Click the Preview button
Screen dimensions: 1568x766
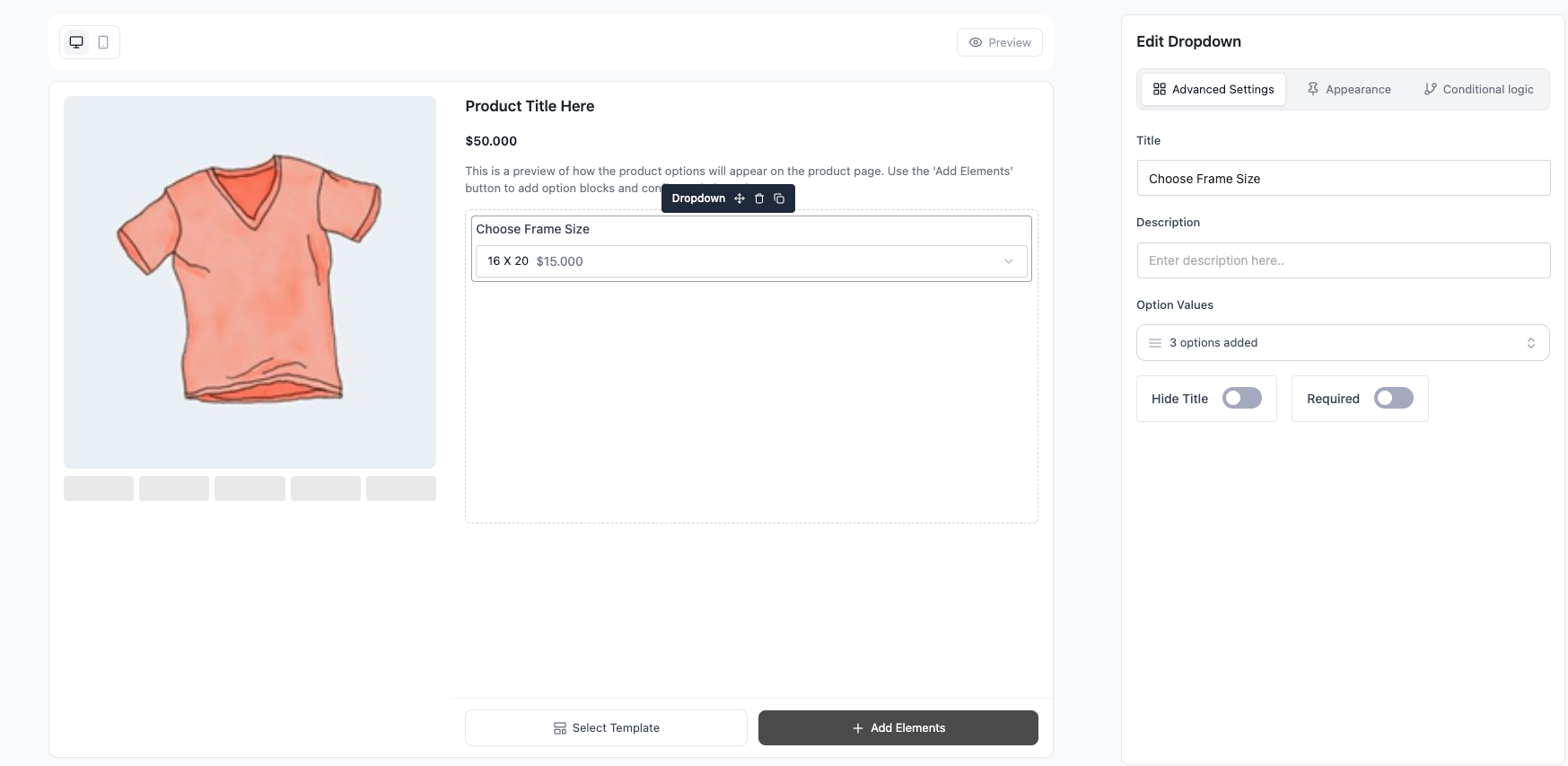[x=1000, y=42]
